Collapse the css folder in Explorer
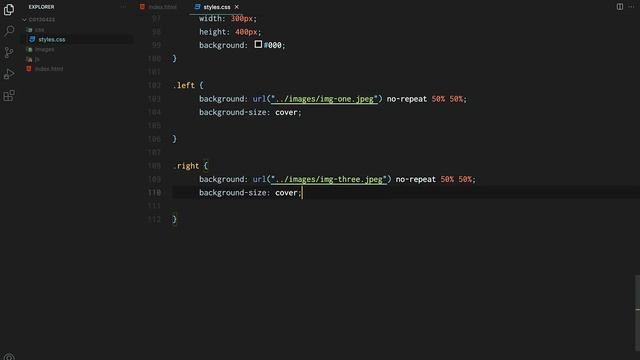 [39, 30]
